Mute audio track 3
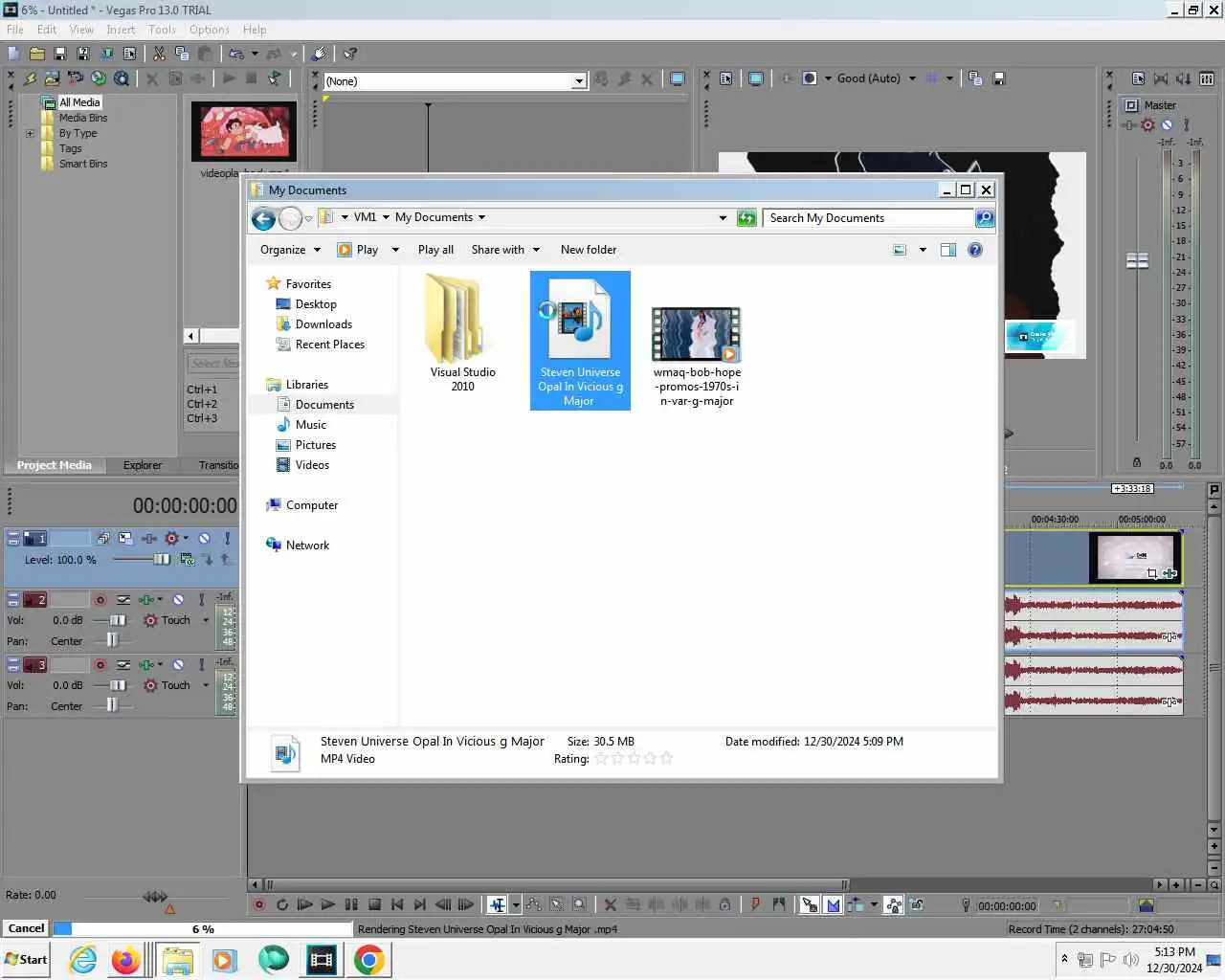 click(x=178, y=665)
